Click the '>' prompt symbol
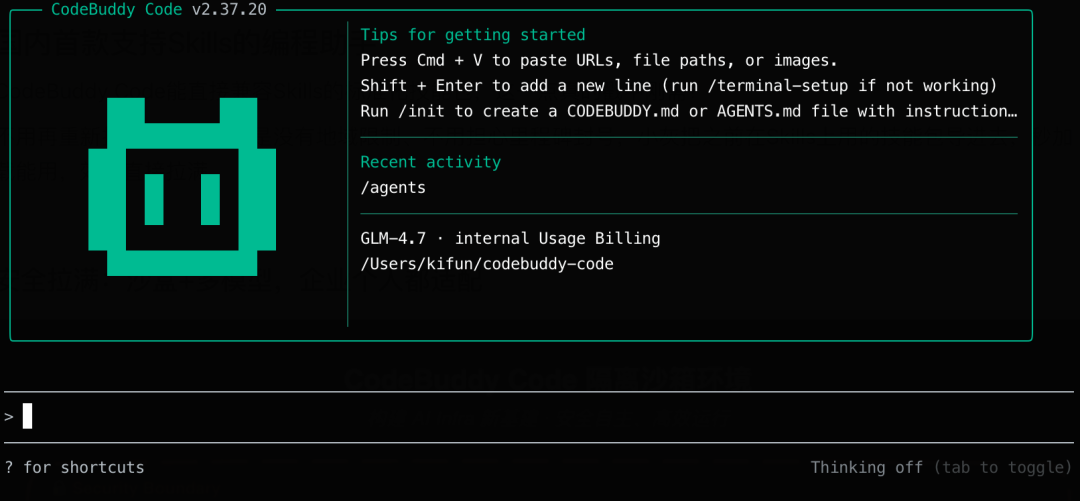This screenshot has width=1080, height=501. click(9, 416)
